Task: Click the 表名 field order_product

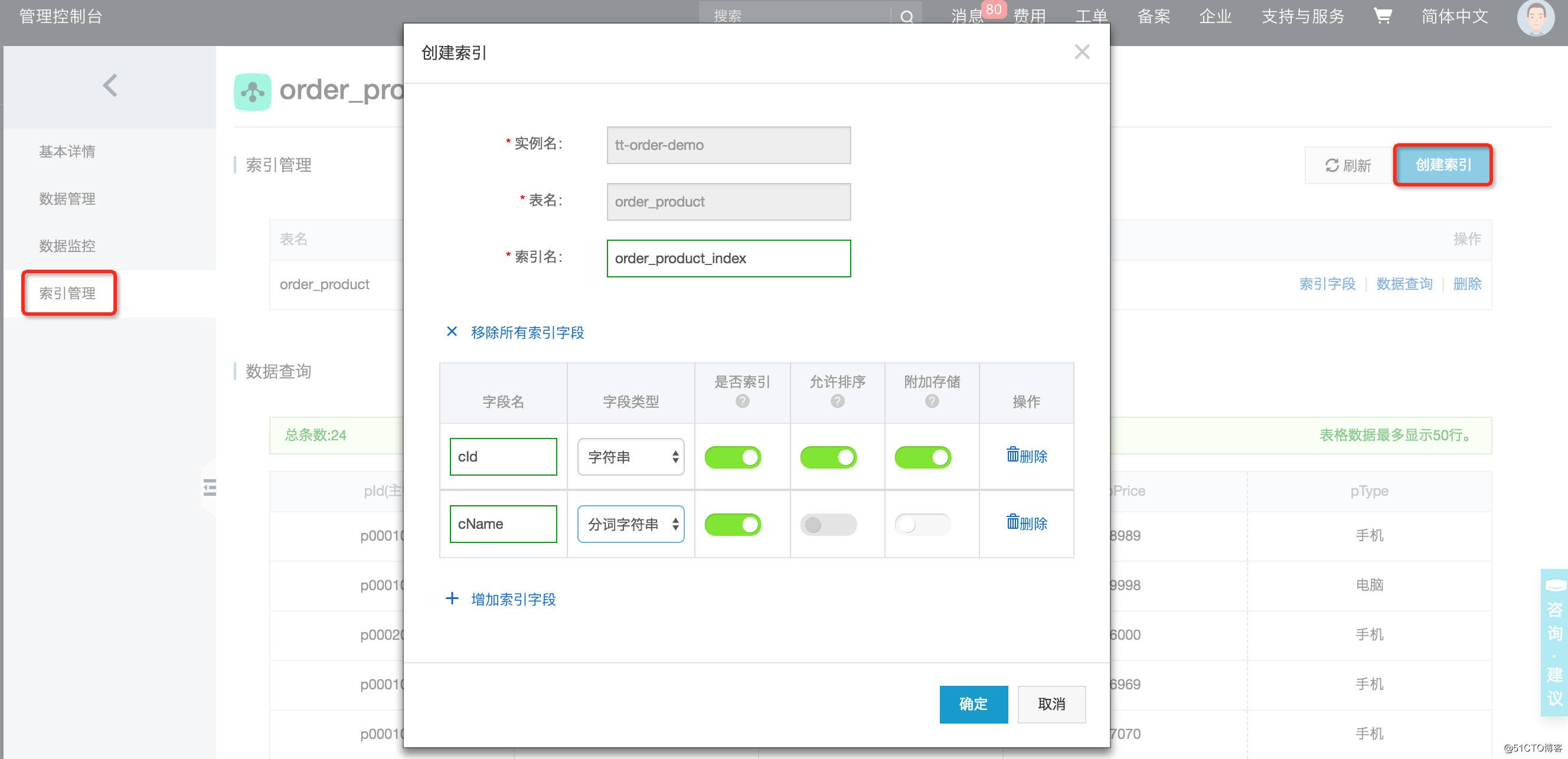Action: (729, 202)
